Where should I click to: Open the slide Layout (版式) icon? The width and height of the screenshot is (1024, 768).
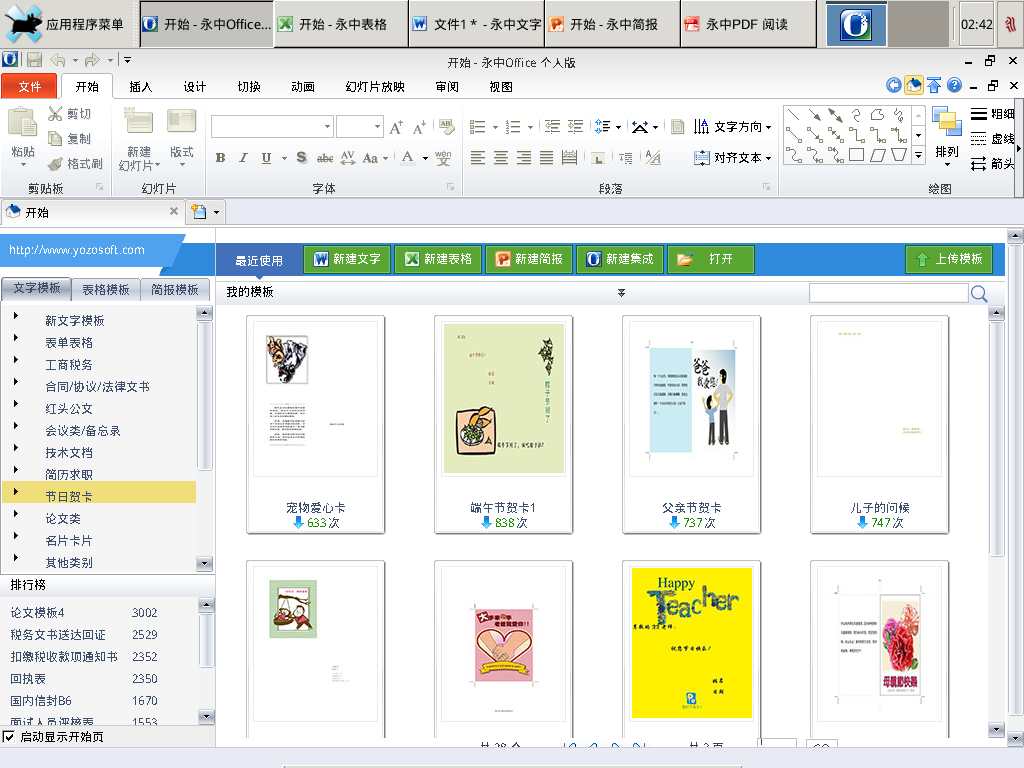[182, 121]
